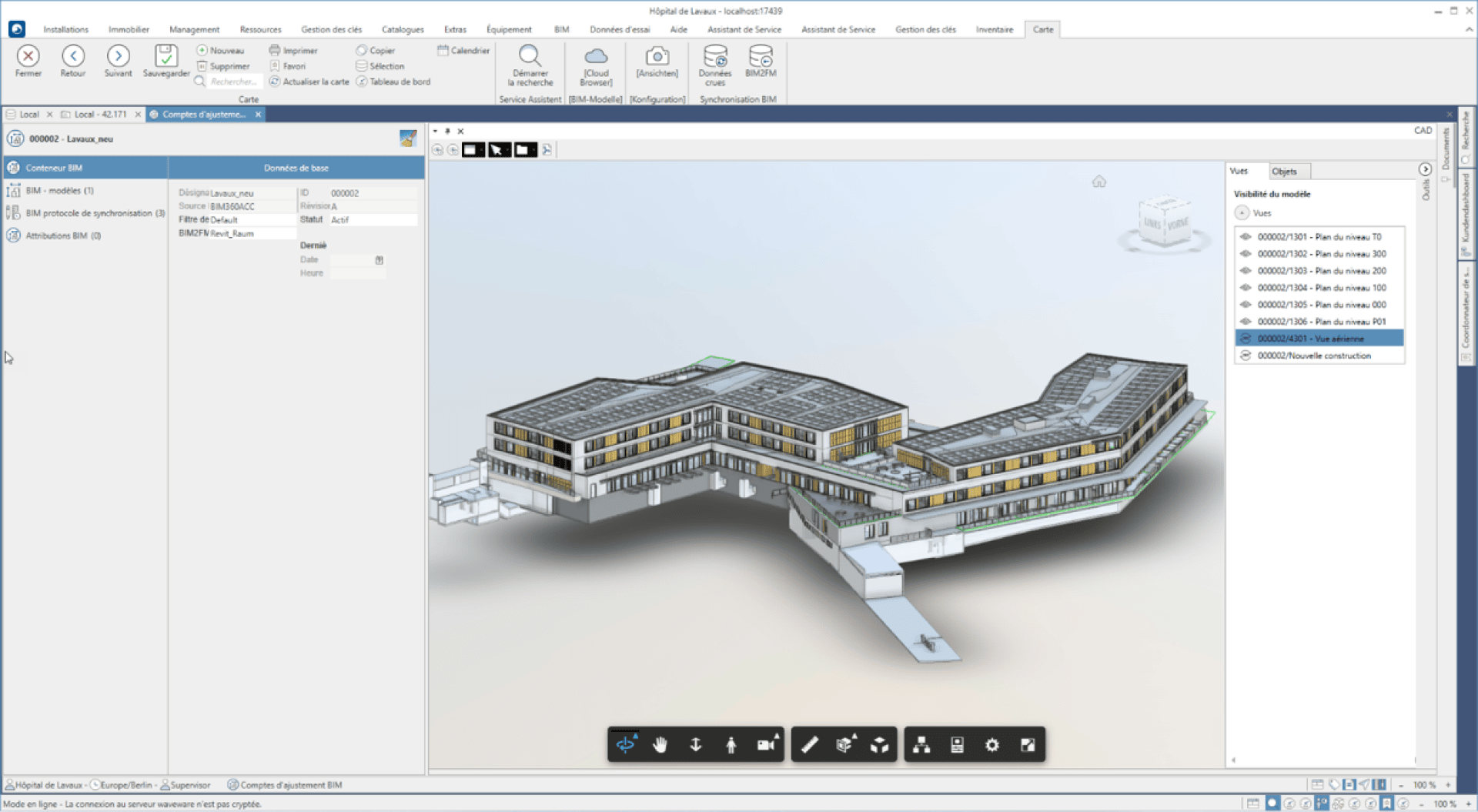The height and width of the screenshot is (812, 1478).
Task: Click the tag icon in status bar
Action: pyautogui.click(x=1334, y=785)
